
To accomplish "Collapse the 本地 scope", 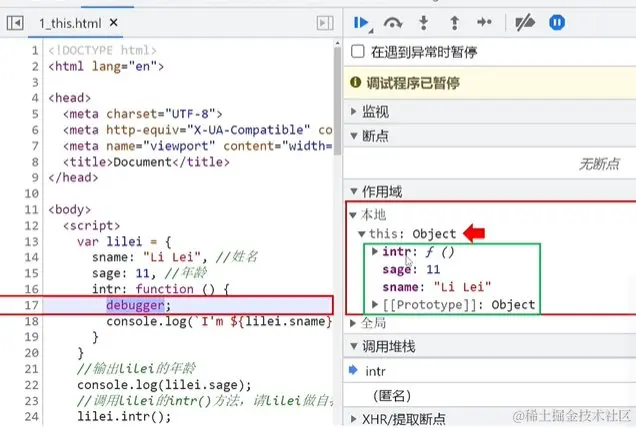I will click(x=353, y=215).
